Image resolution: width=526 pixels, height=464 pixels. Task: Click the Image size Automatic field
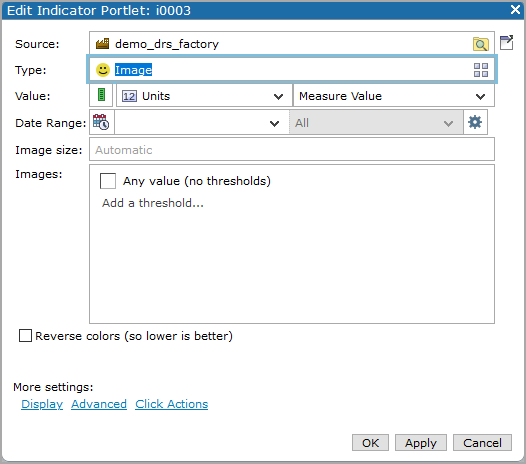pyautogui.click(x=292, y=149)
